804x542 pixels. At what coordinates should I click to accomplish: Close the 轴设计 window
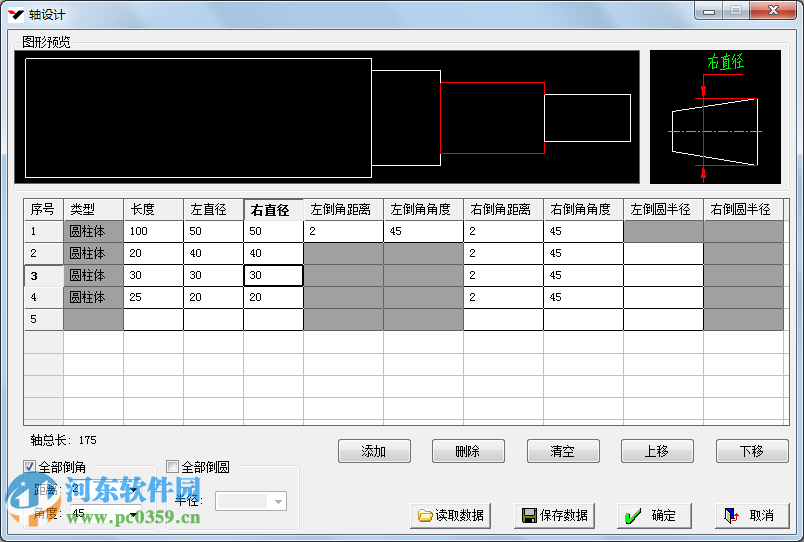(x=773, y=10)
